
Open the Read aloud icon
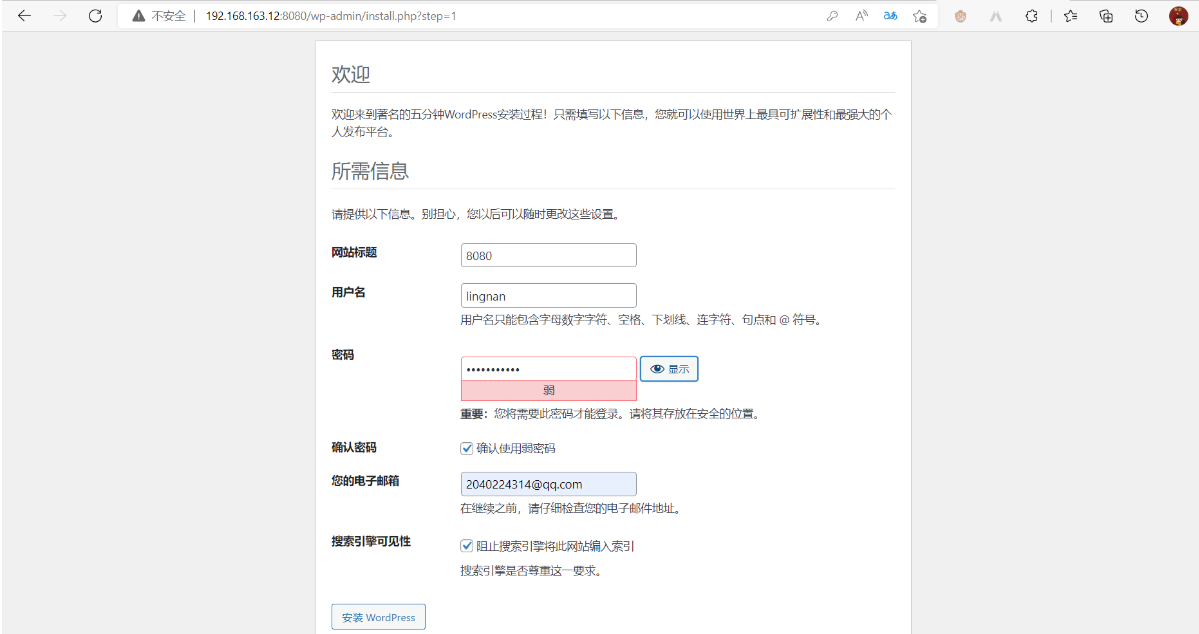[861, 15]
